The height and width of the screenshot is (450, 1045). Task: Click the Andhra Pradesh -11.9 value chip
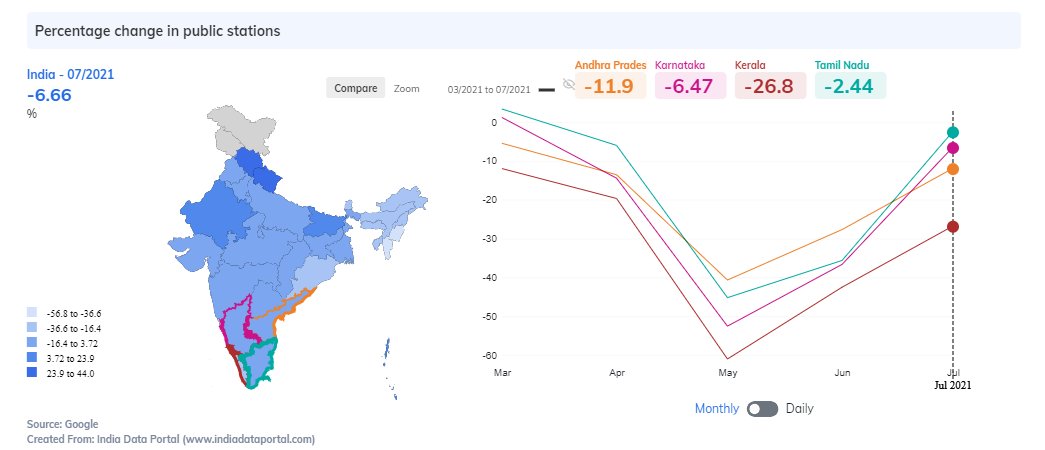pyautogui.click(x=610, y=86)
